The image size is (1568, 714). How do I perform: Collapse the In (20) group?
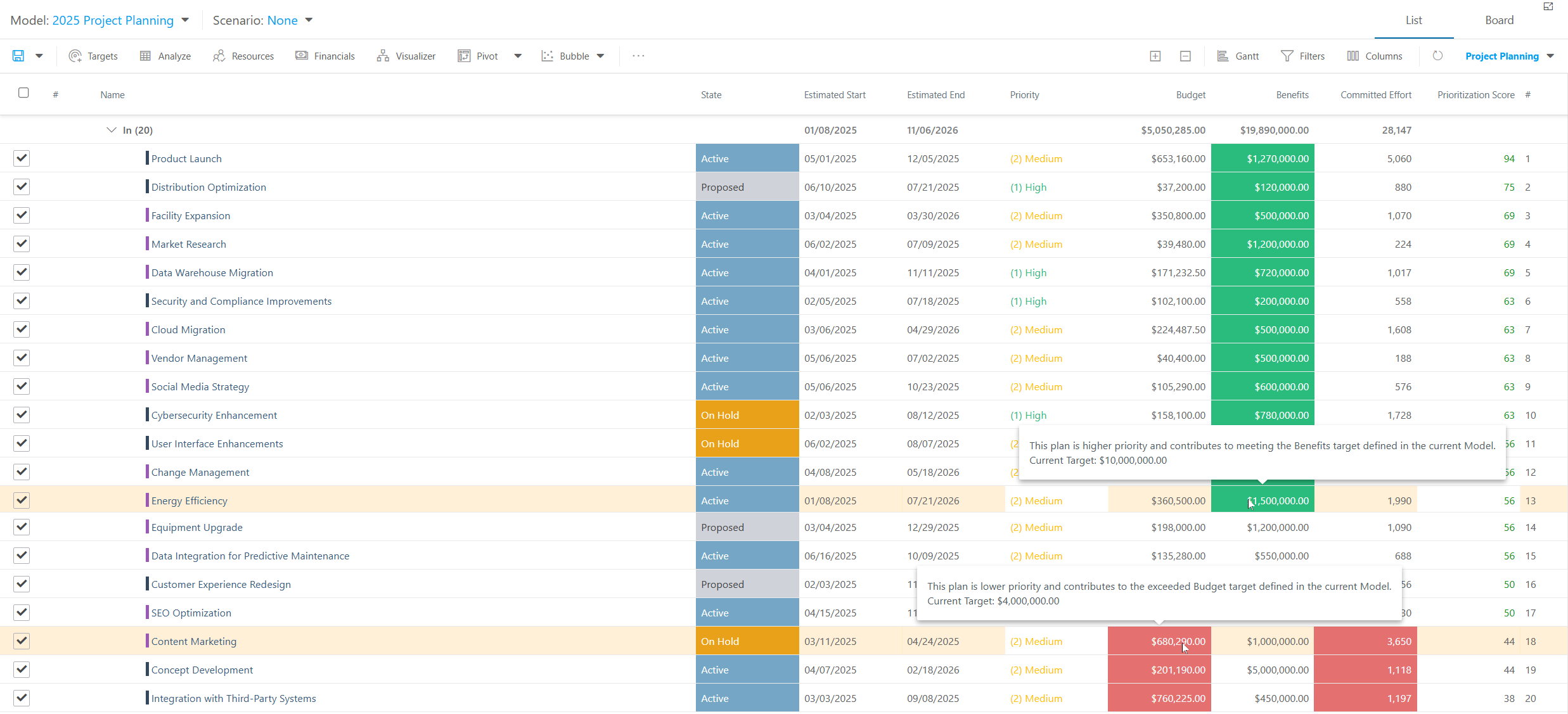[112, 130]
